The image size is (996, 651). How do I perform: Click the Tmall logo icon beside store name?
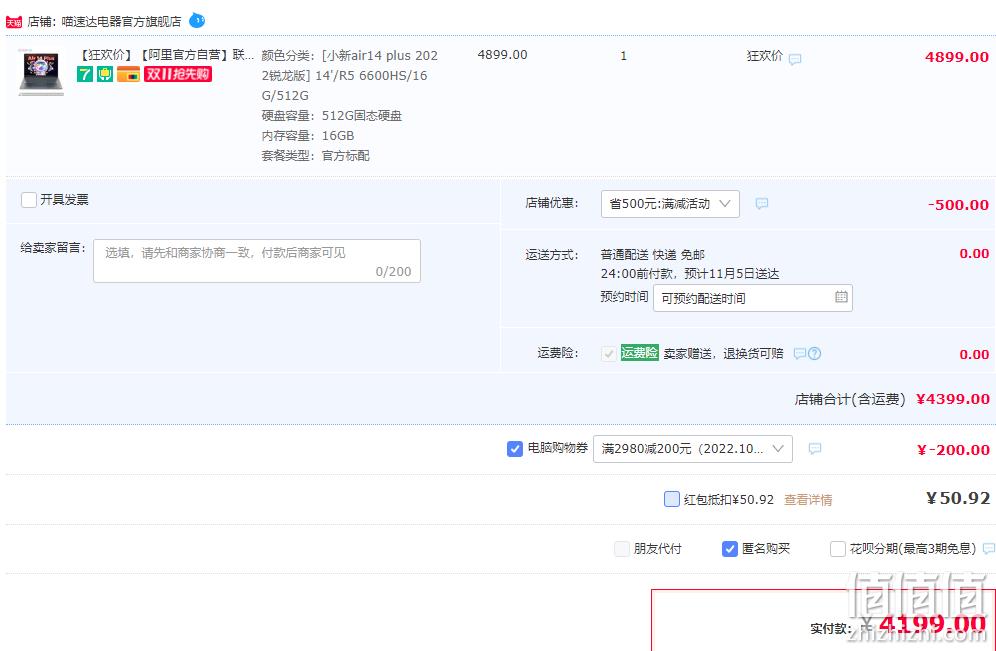pyautogui.click(x=13, y=22)
